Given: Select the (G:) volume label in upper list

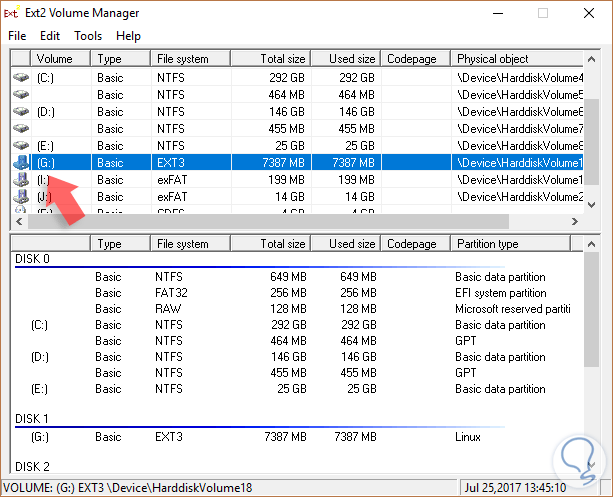Looking at the screenshot, I should tap(46, 163).
